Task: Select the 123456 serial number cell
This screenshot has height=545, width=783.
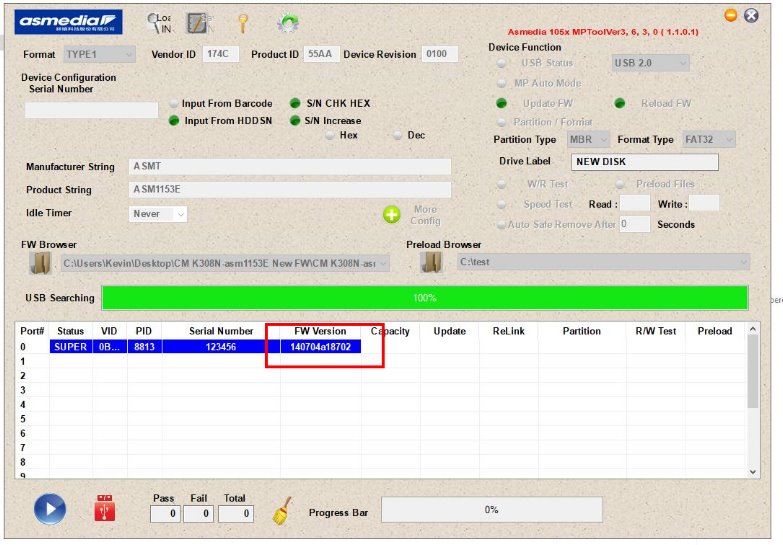Action: click(221, 347)
